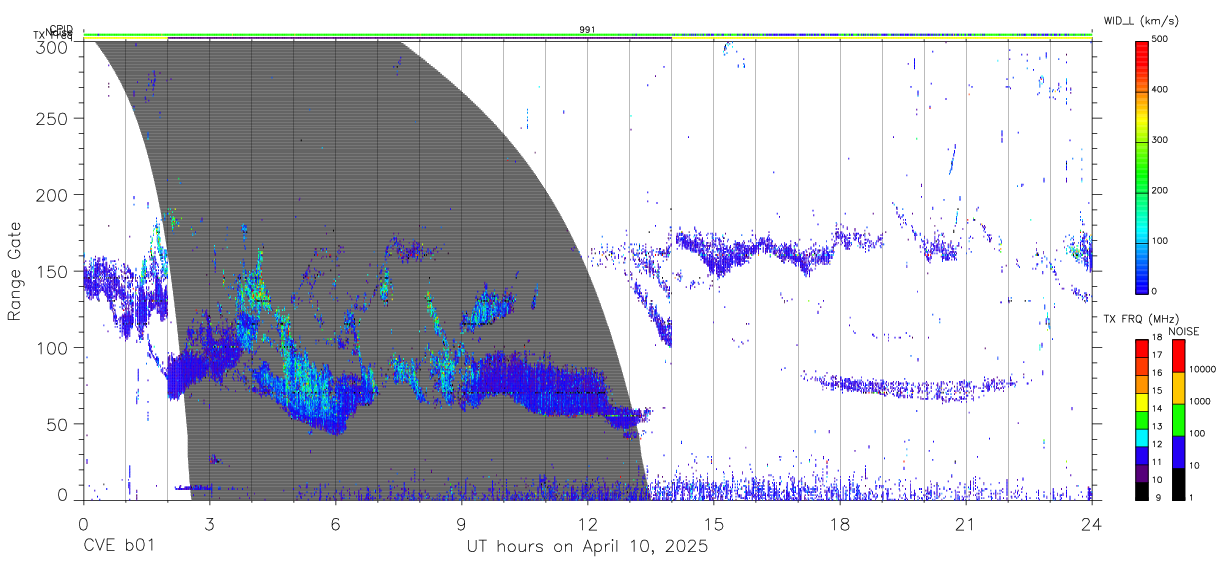This screenshot has height=567, width=1228.
Task: Click the '991' CPID value at top
Action: pos(587,29)
